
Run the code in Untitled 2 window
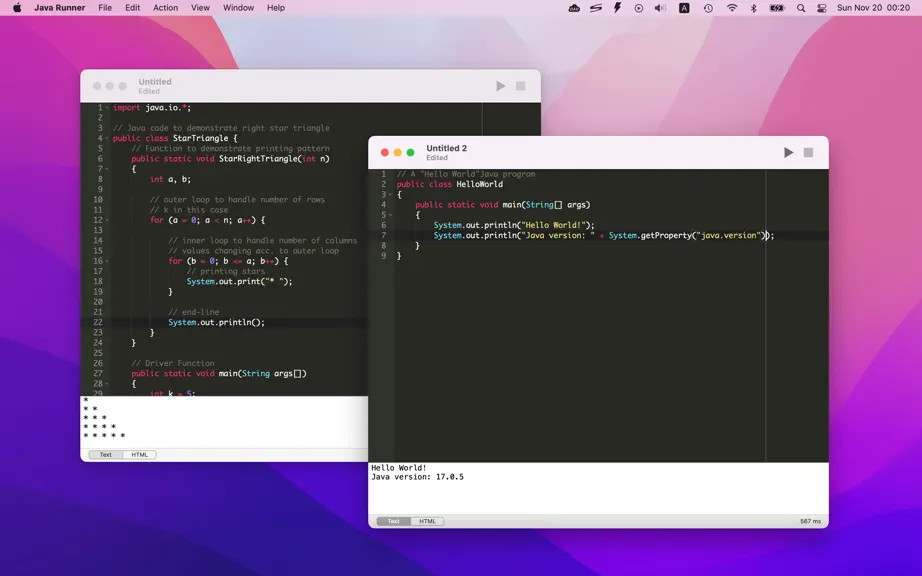[789, 153]
